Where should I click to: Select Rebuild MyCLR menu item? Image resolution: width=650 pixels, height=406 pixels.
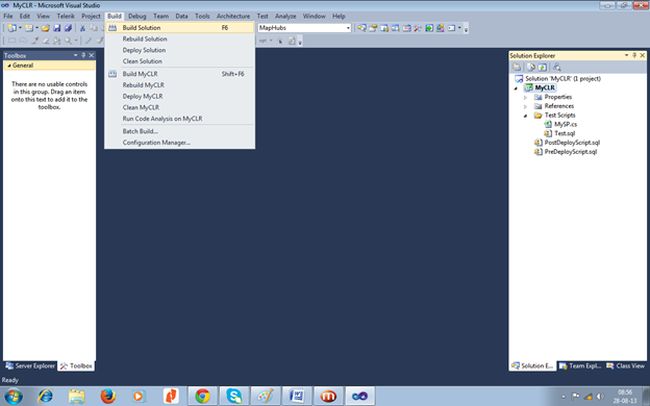point(179,85)
